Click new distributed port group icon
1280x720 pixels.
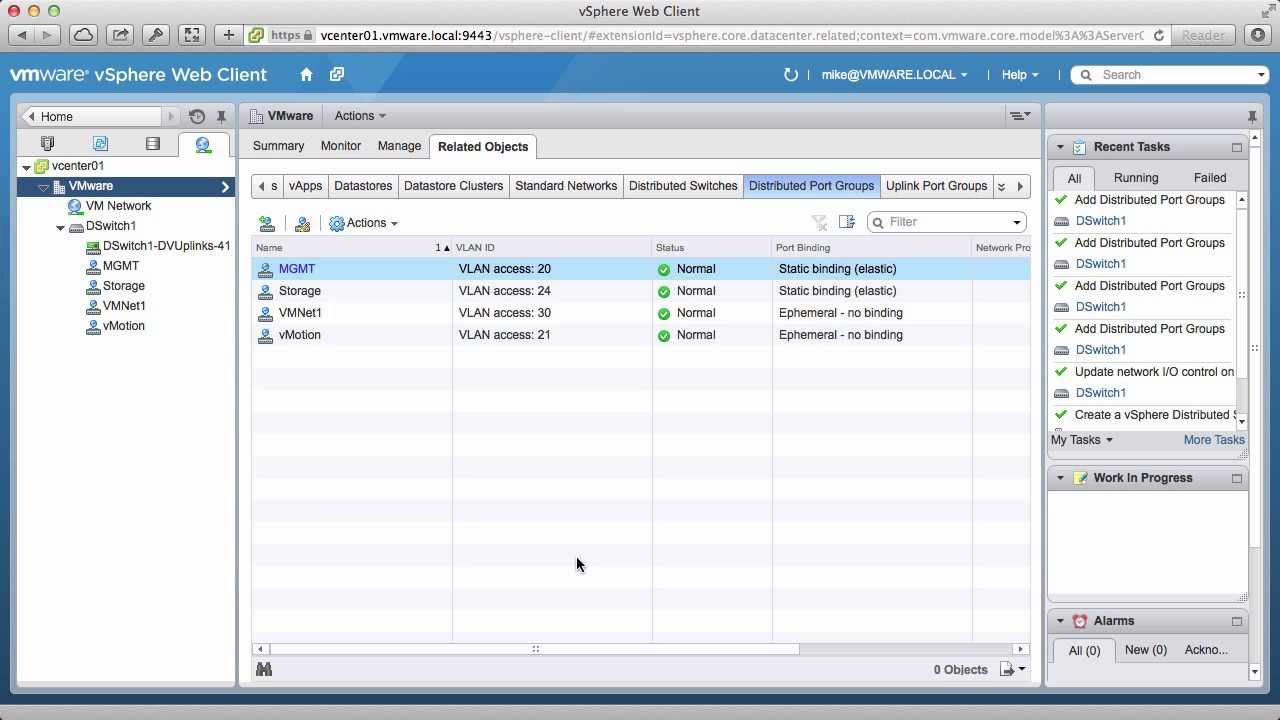(266, 223)
